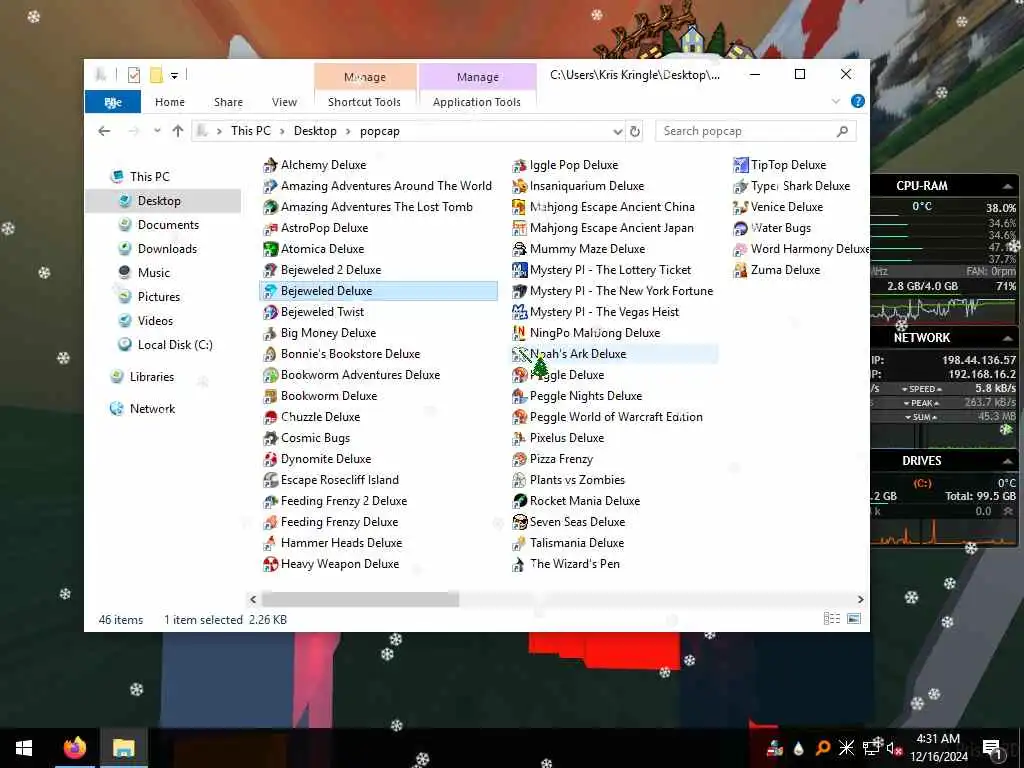Click the Rocket Mania Deluxe icon
The width and height of the screenshot is (1024, 768).
tap(519, 501)
